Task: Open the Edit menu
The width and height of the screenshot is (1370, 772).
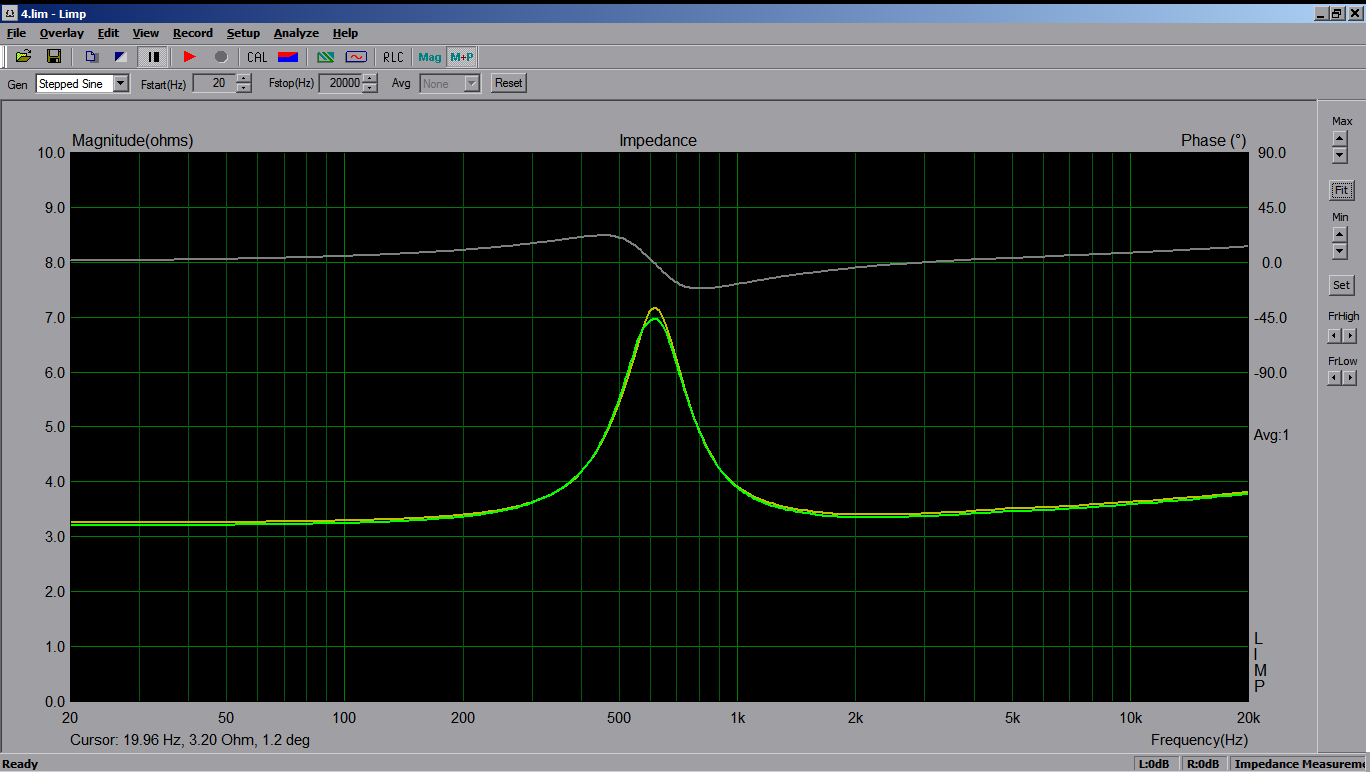Action: coord(108,33)
